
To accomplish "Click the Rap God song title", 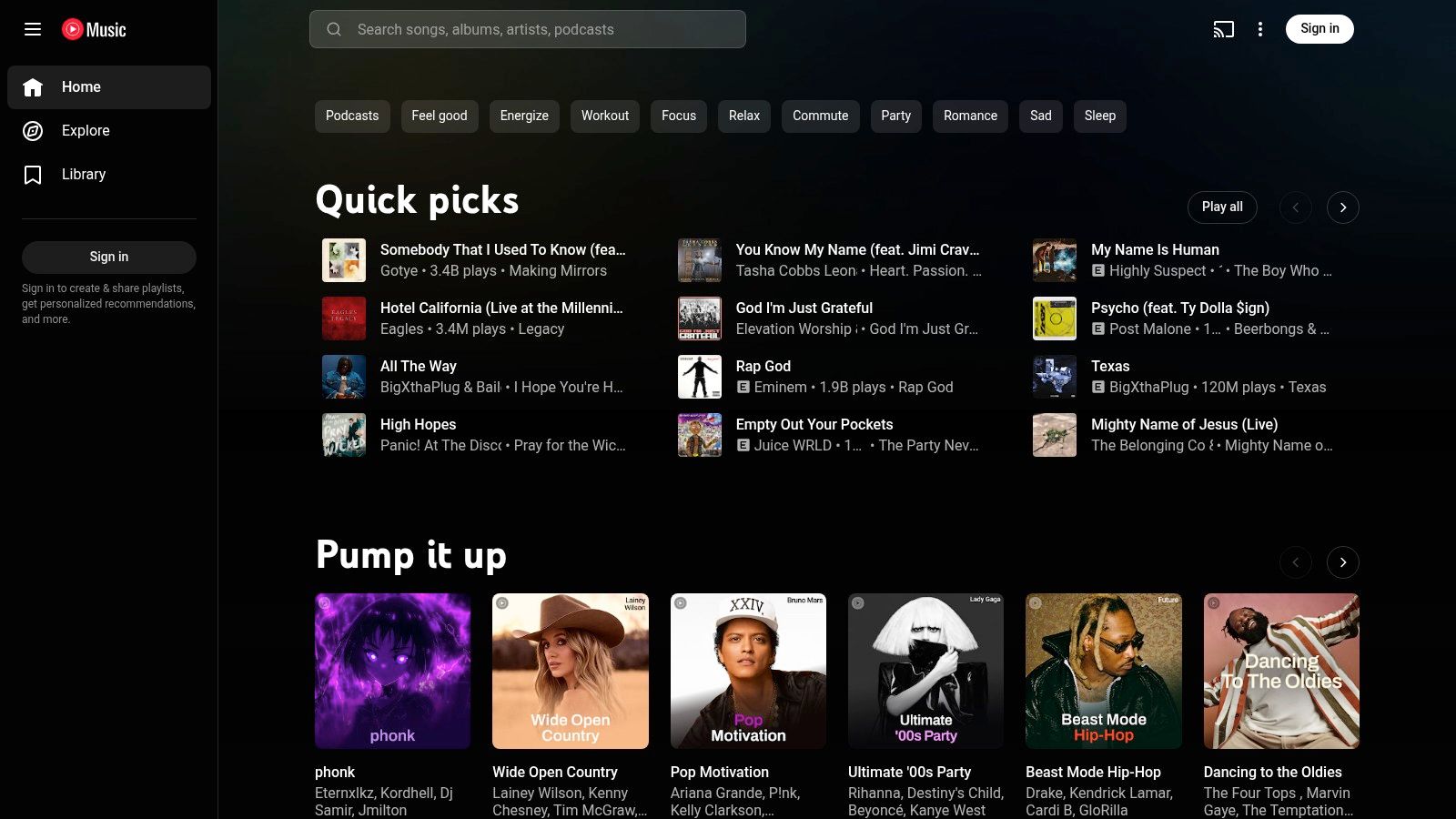I will [x=763, y=367].
